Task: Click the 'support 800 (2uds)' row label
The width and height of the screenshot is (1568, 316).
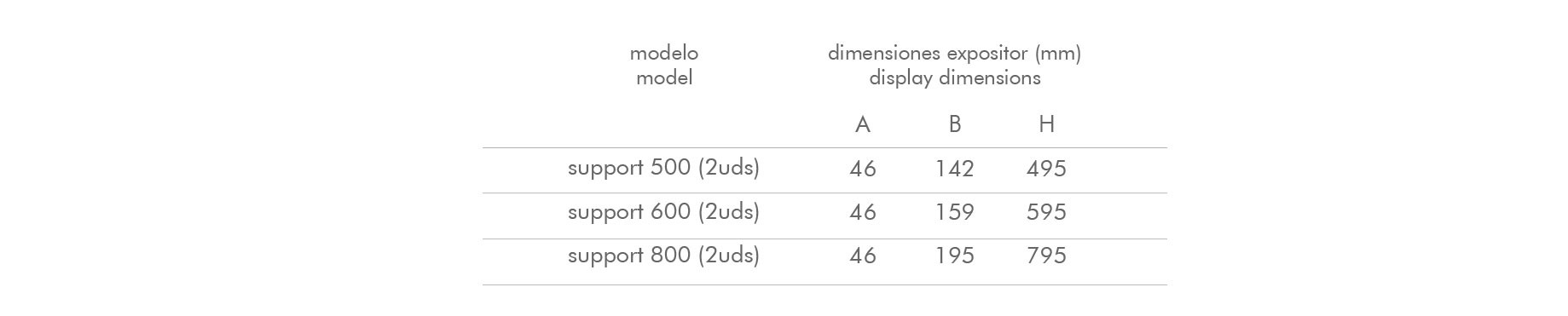Action: 663,256
